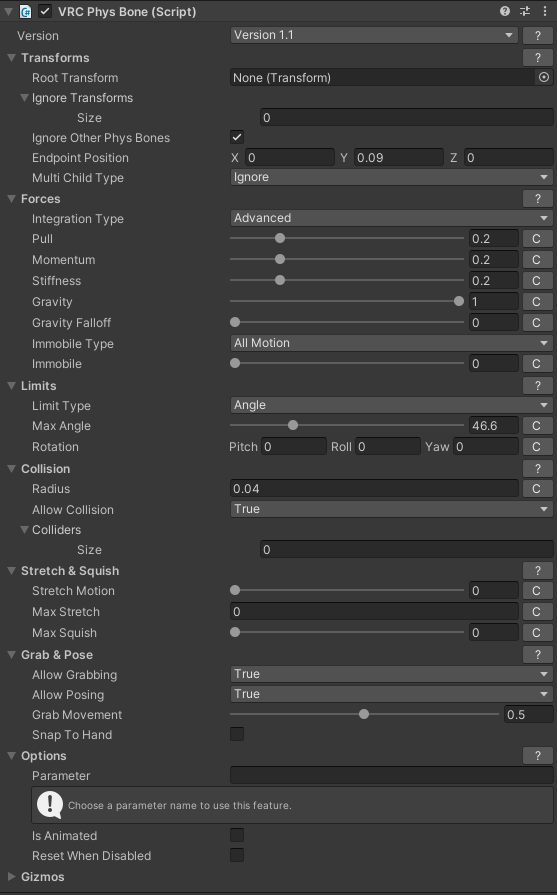
Task: Enable the Snap To Hand checkbox
Action: (x=237, y=734)
